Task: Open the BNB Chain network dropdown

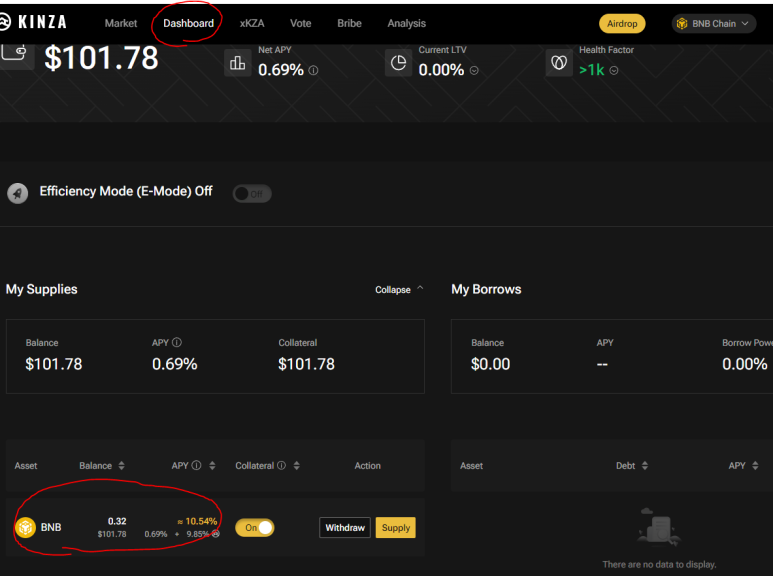Action: (x=713, y=24)
